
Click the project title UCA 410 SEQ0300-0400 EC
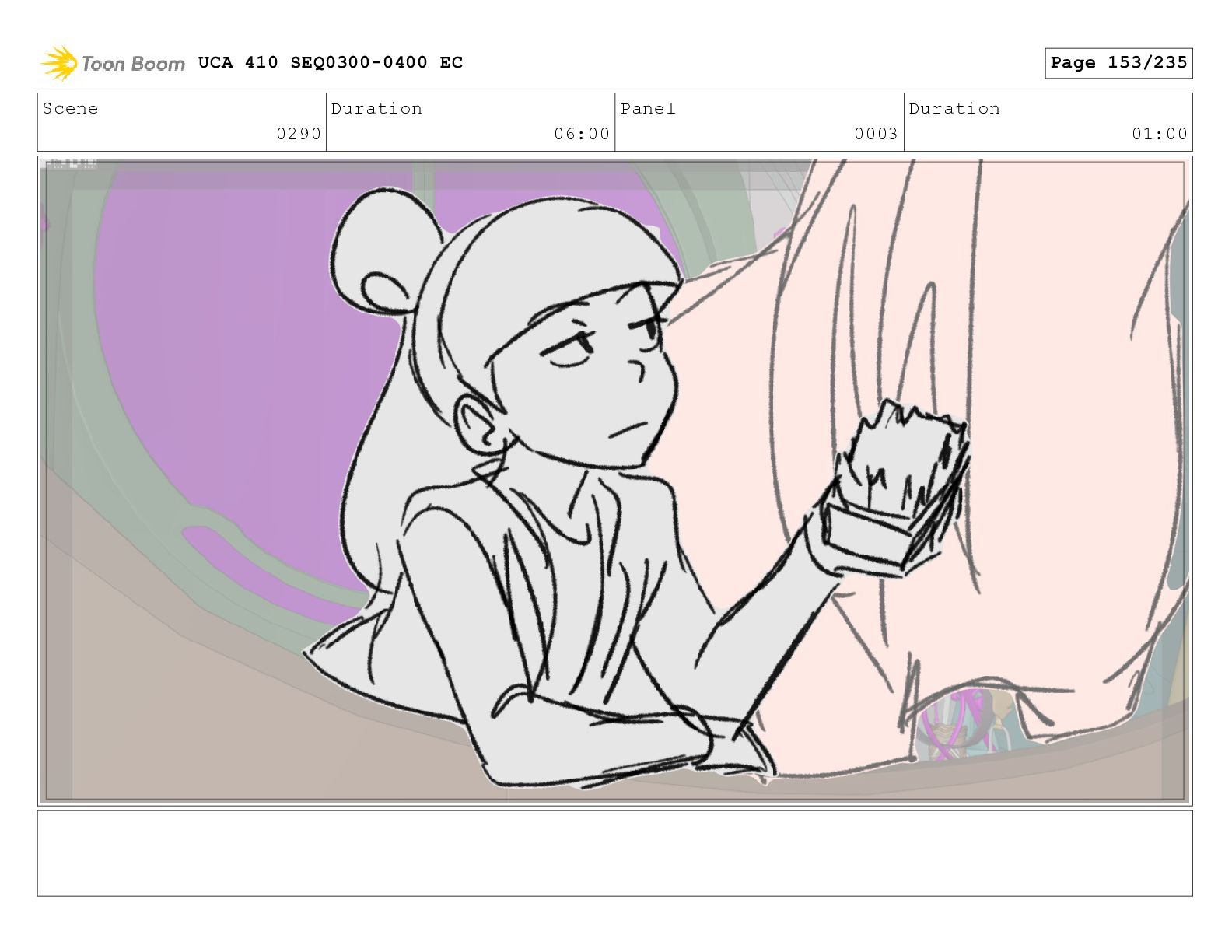[x=331, y=62]
